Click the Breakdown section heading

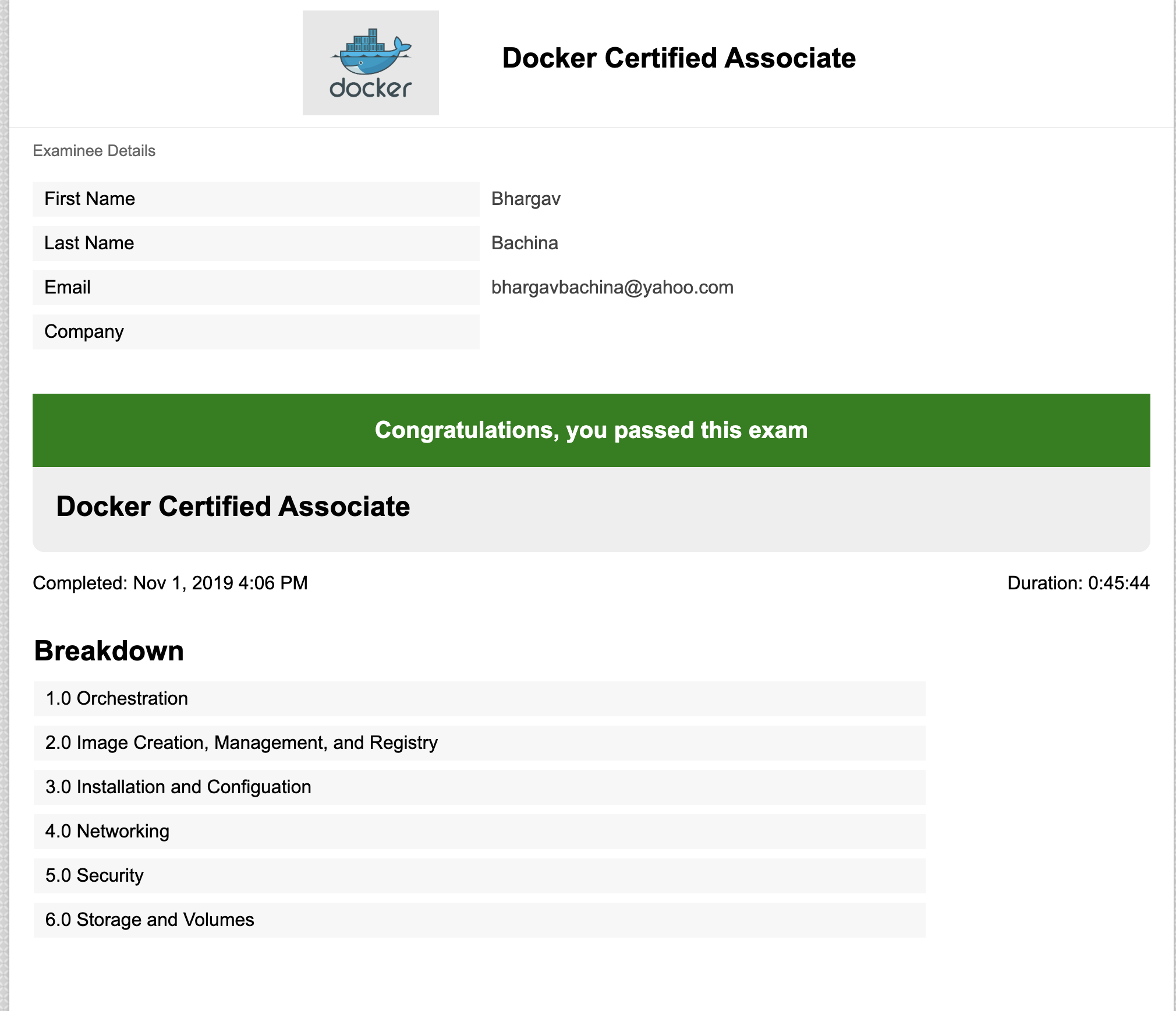pyautogui.click(x=109, y=651)
